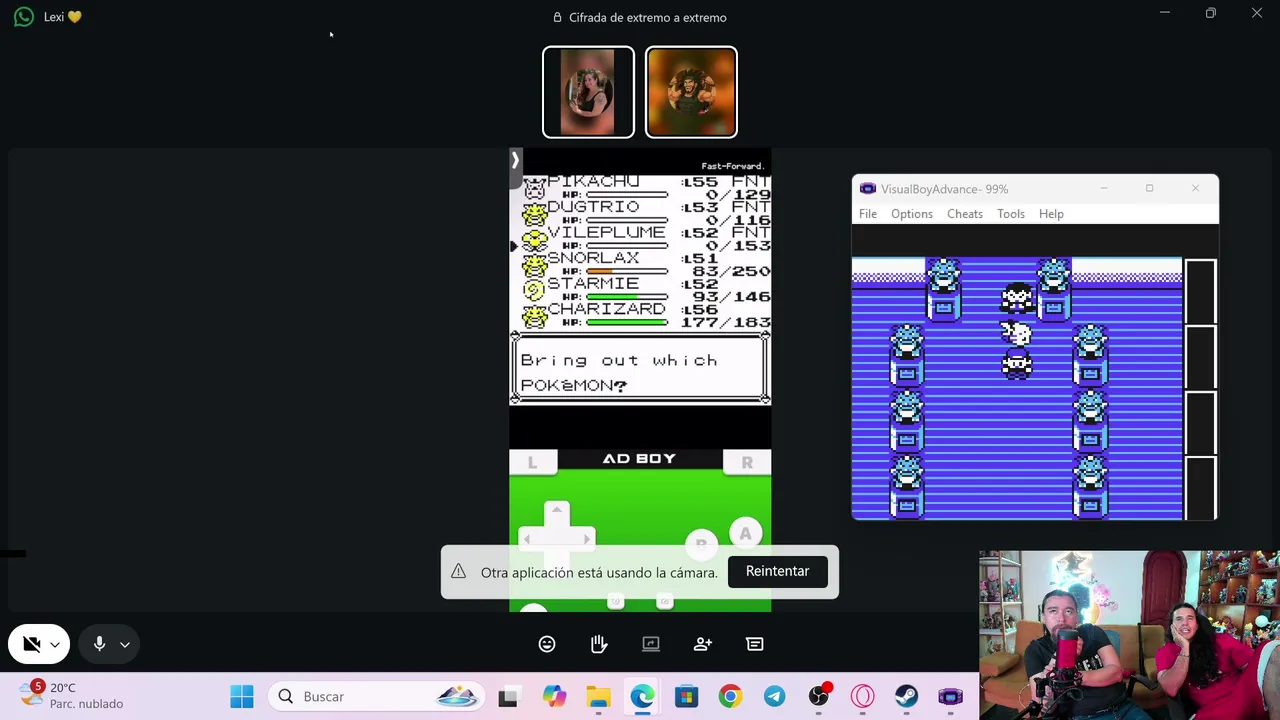Tap the D-pad up arrow
Viewport: 1280px width, 720px height.
(x=557, y=513)
